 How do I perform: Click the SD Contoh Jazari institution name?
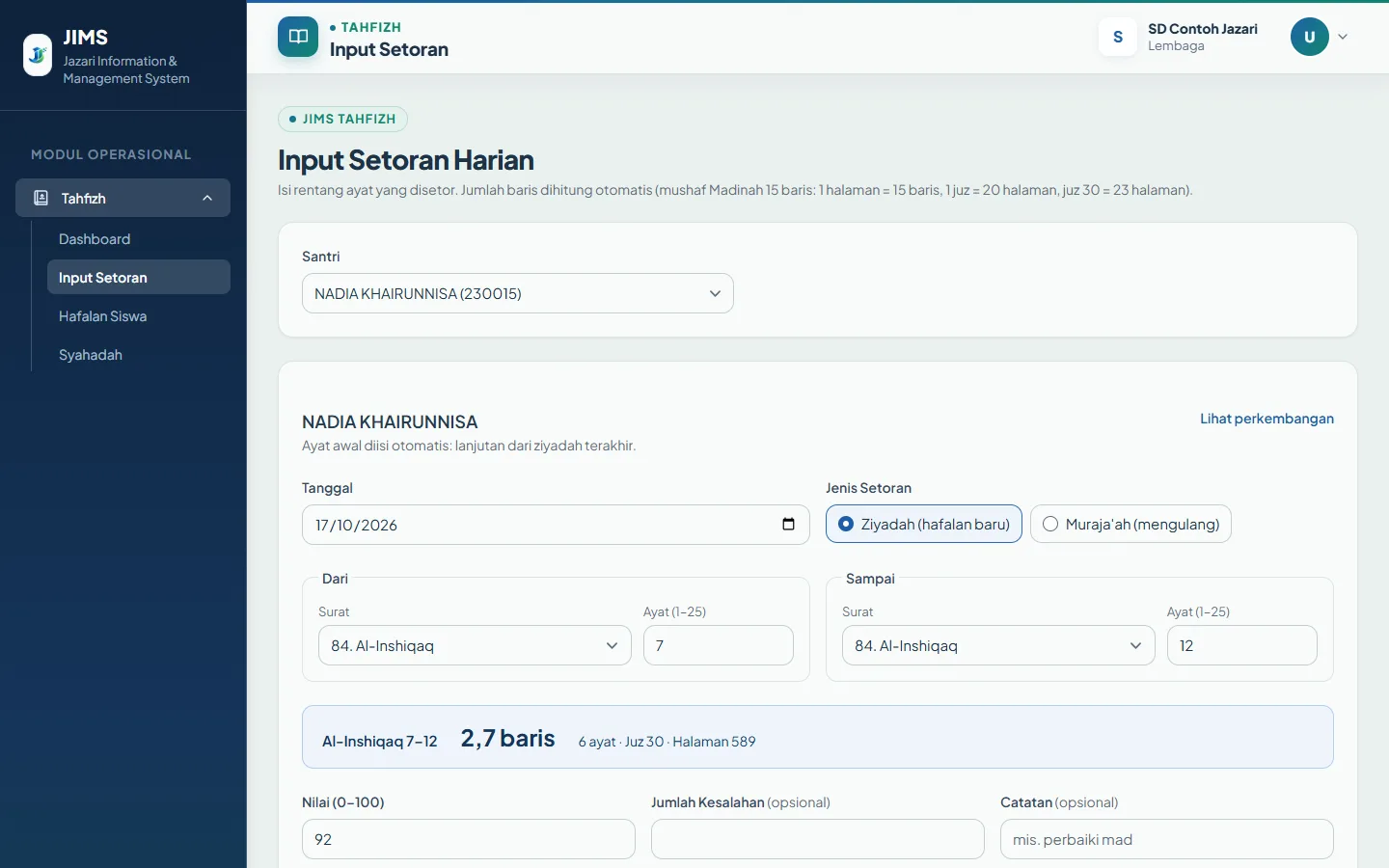[x=1203, y=29]
